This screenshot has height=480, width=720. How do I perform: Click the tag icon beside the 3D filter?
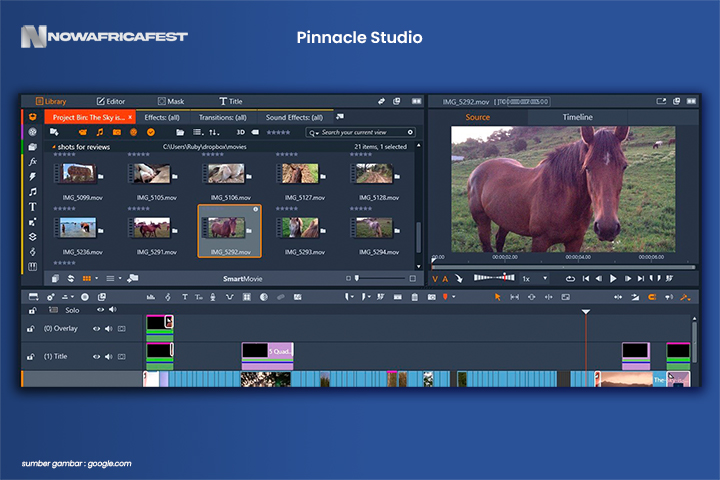(255, 132)
